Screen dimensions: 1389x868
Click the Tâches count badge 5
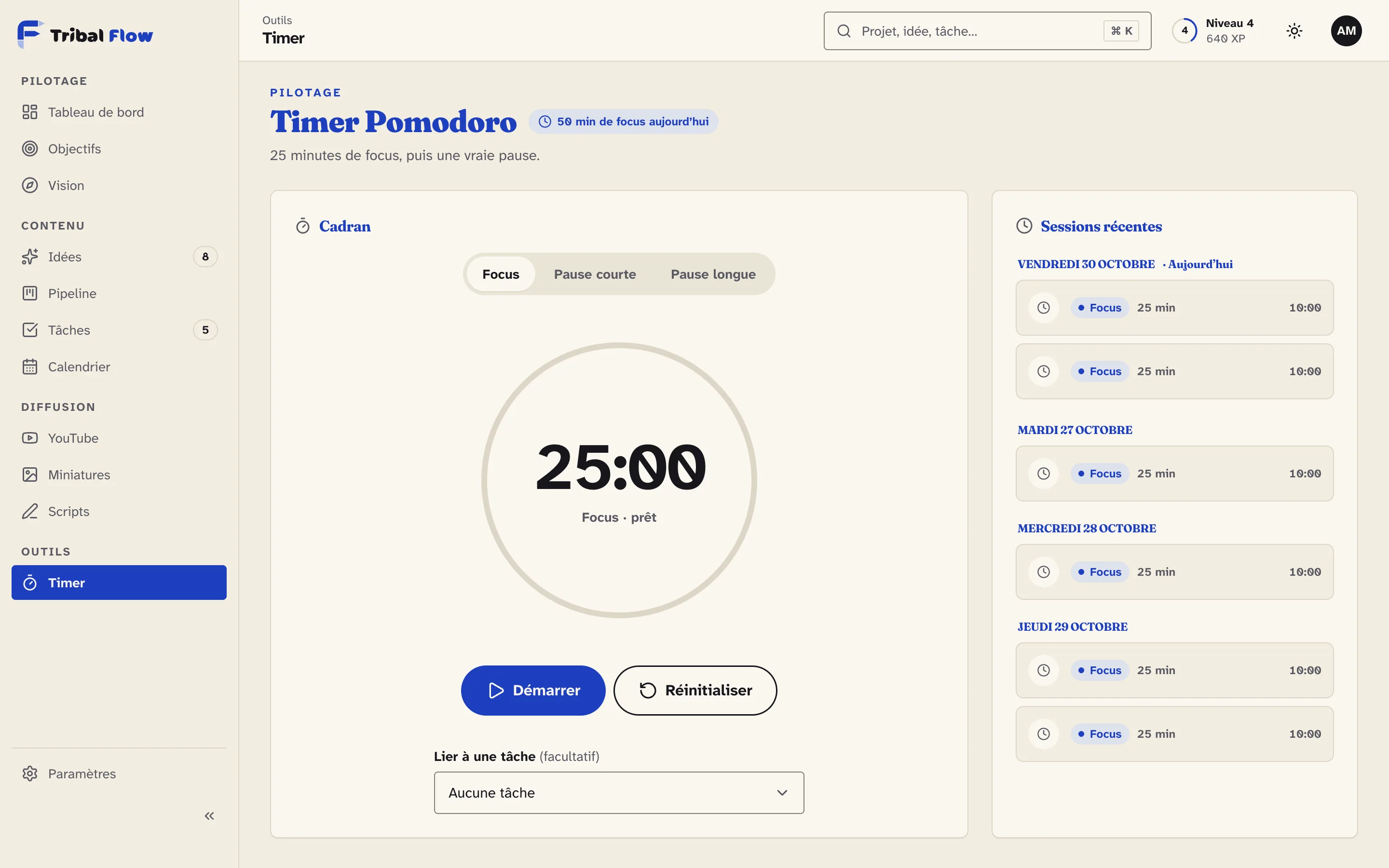coord(205,330)
